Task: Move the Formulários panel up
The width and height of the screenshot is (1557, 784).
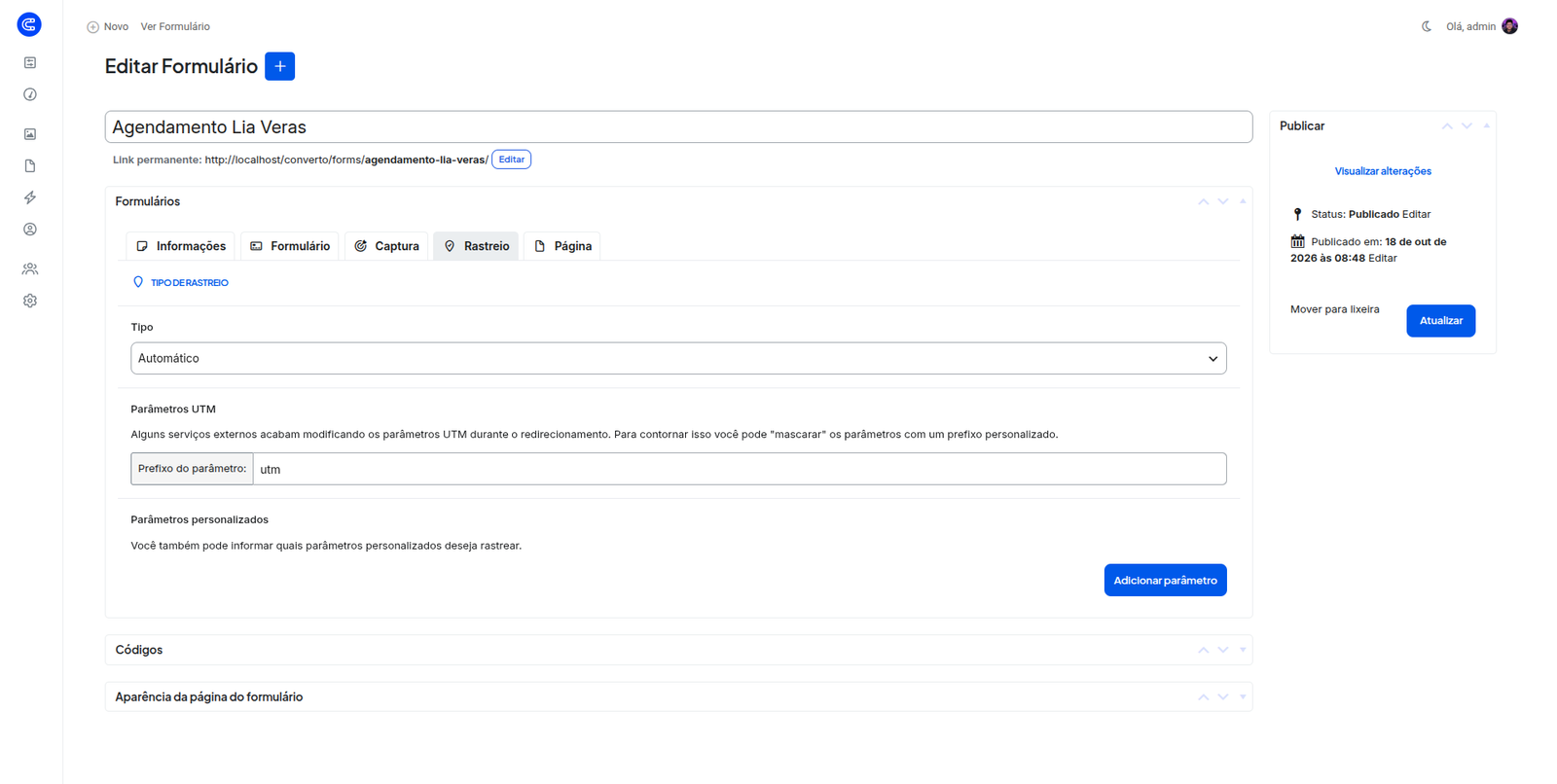Action: [x=1204, y=201]
